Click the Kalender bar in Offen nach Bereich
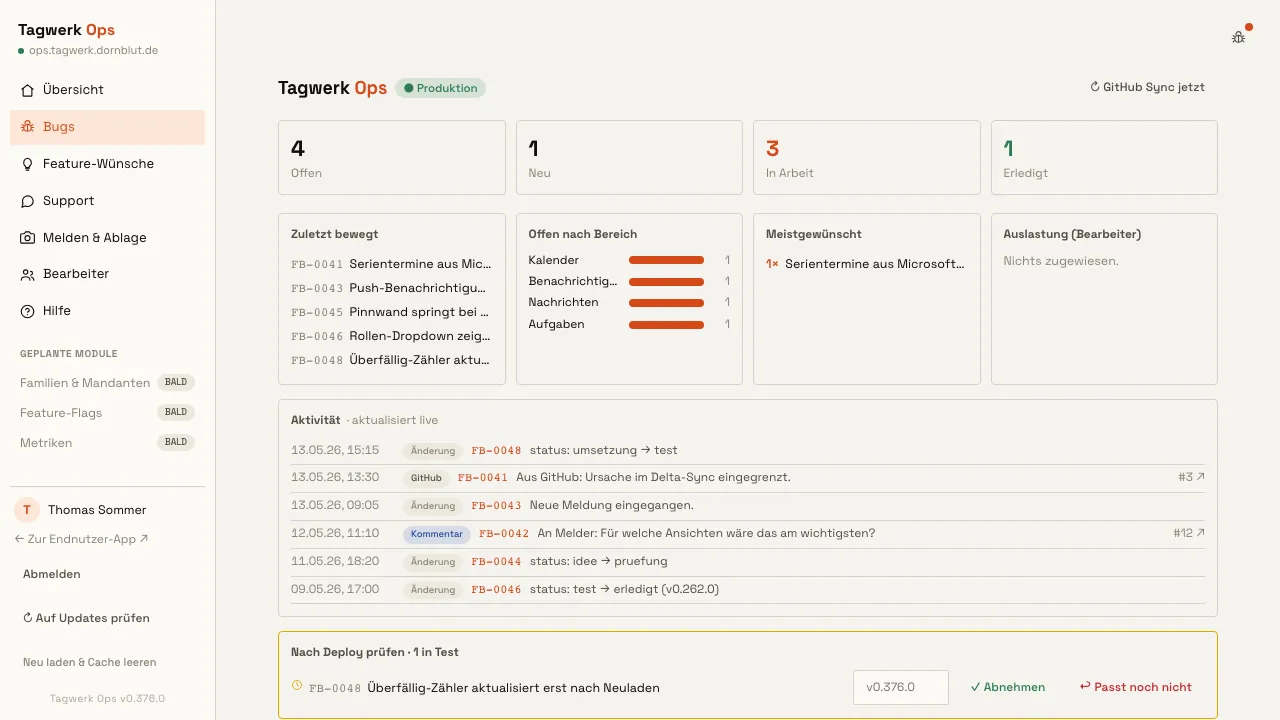 [666, 260]
